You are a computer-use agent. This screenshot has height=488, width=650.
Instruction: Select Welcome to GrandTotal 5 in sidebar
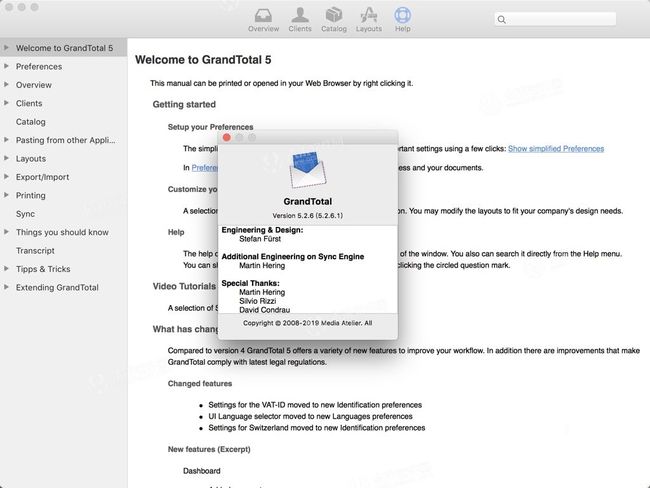pos(64,48)
